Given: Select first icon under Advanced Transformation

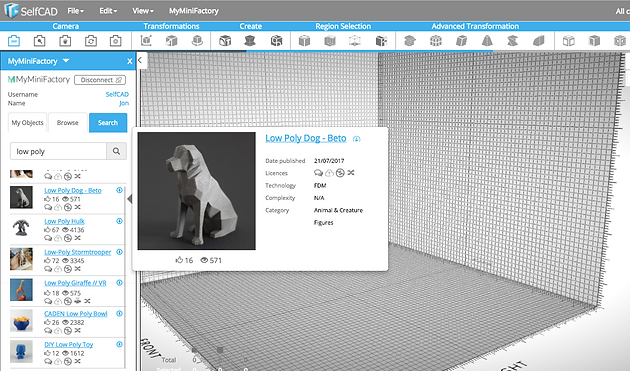Looking at the screenshot, I should [x=409, y=41].
